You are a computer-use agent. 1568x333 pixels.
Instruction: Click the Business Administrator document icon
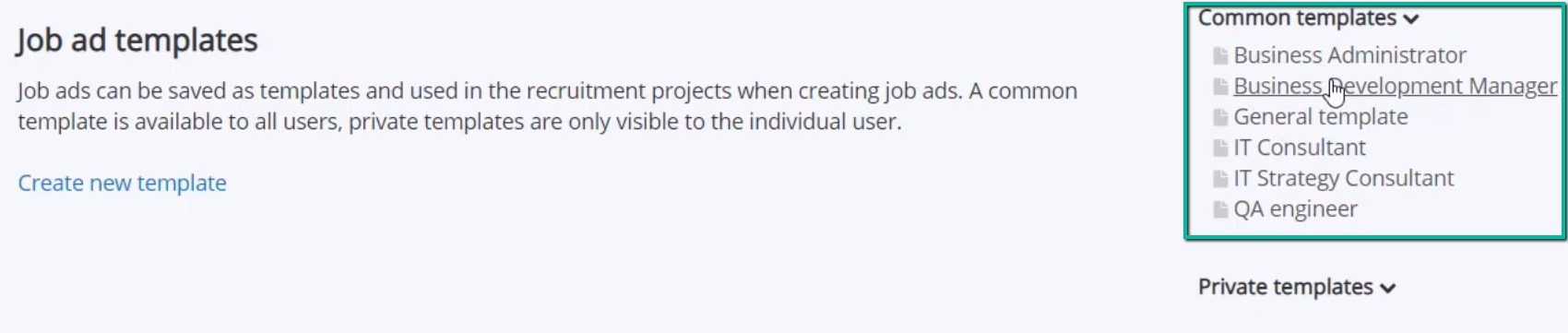pyautogui.click(x=1220, y=56)
